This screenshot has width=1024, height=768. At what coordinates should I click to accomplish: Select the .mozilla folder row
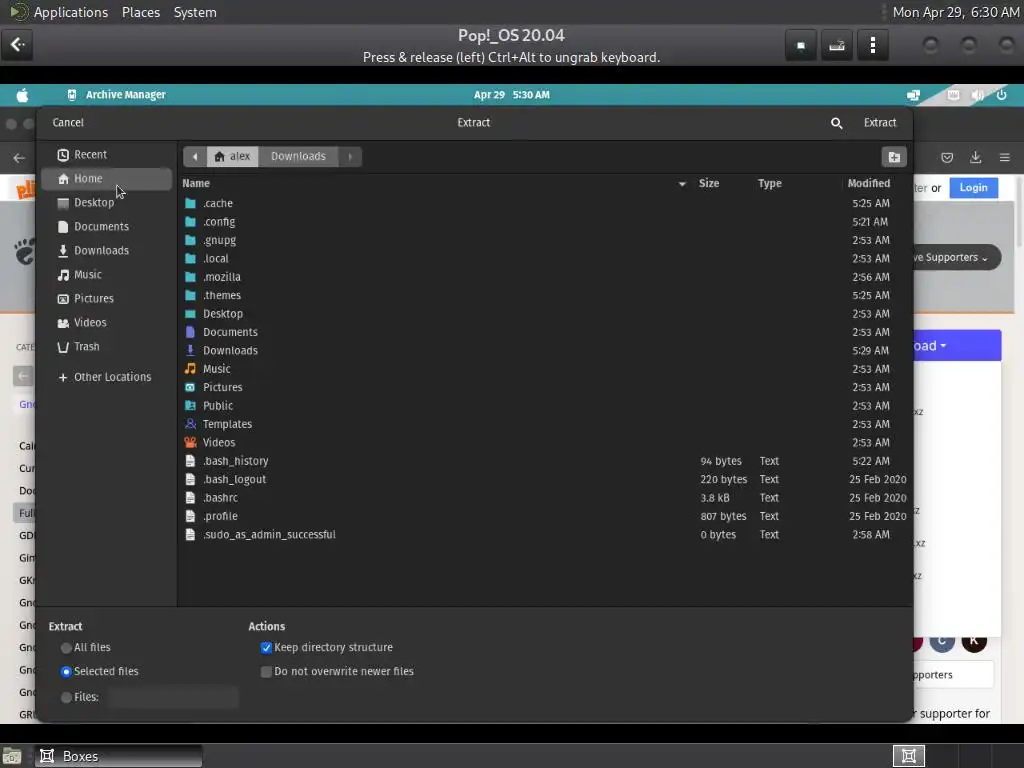544,277
